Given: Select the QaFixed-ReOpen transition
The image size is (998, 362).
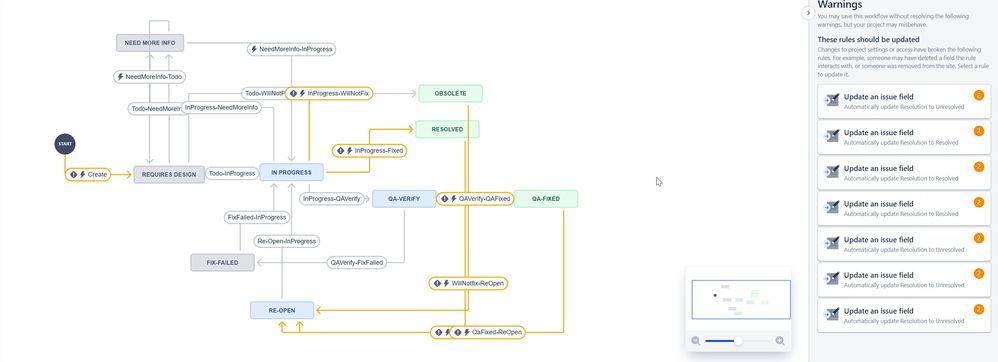Looking at the screenshot, I should coord(488,332).
